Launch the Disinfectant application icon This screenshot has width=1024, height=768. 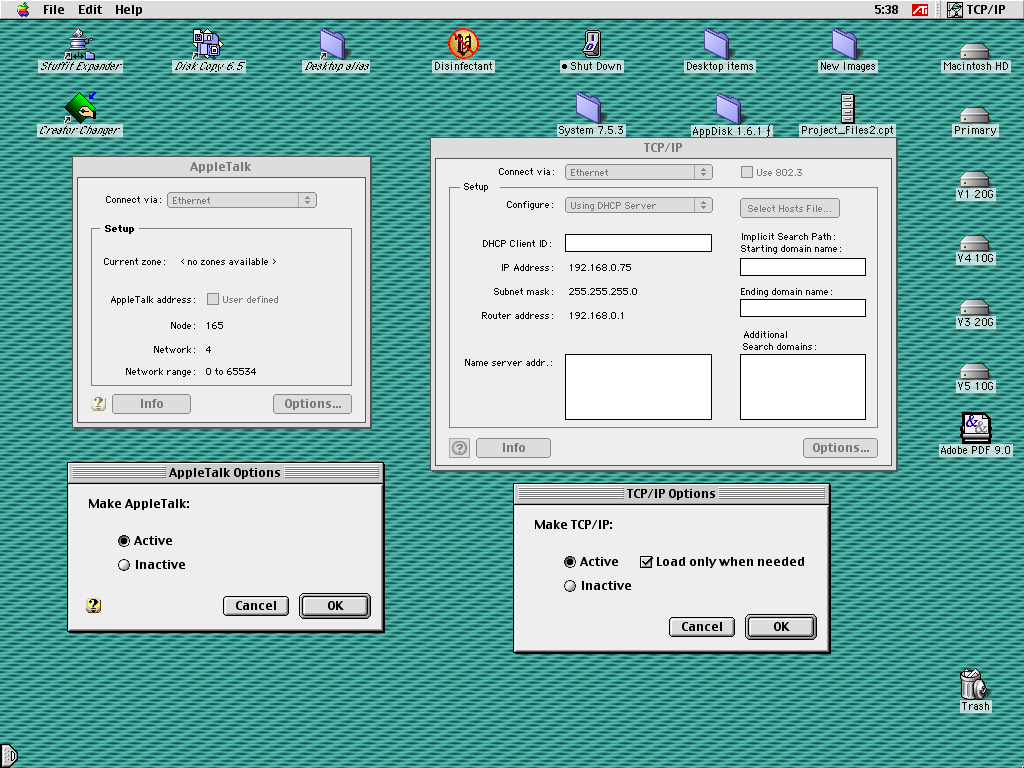pos(463,44)
